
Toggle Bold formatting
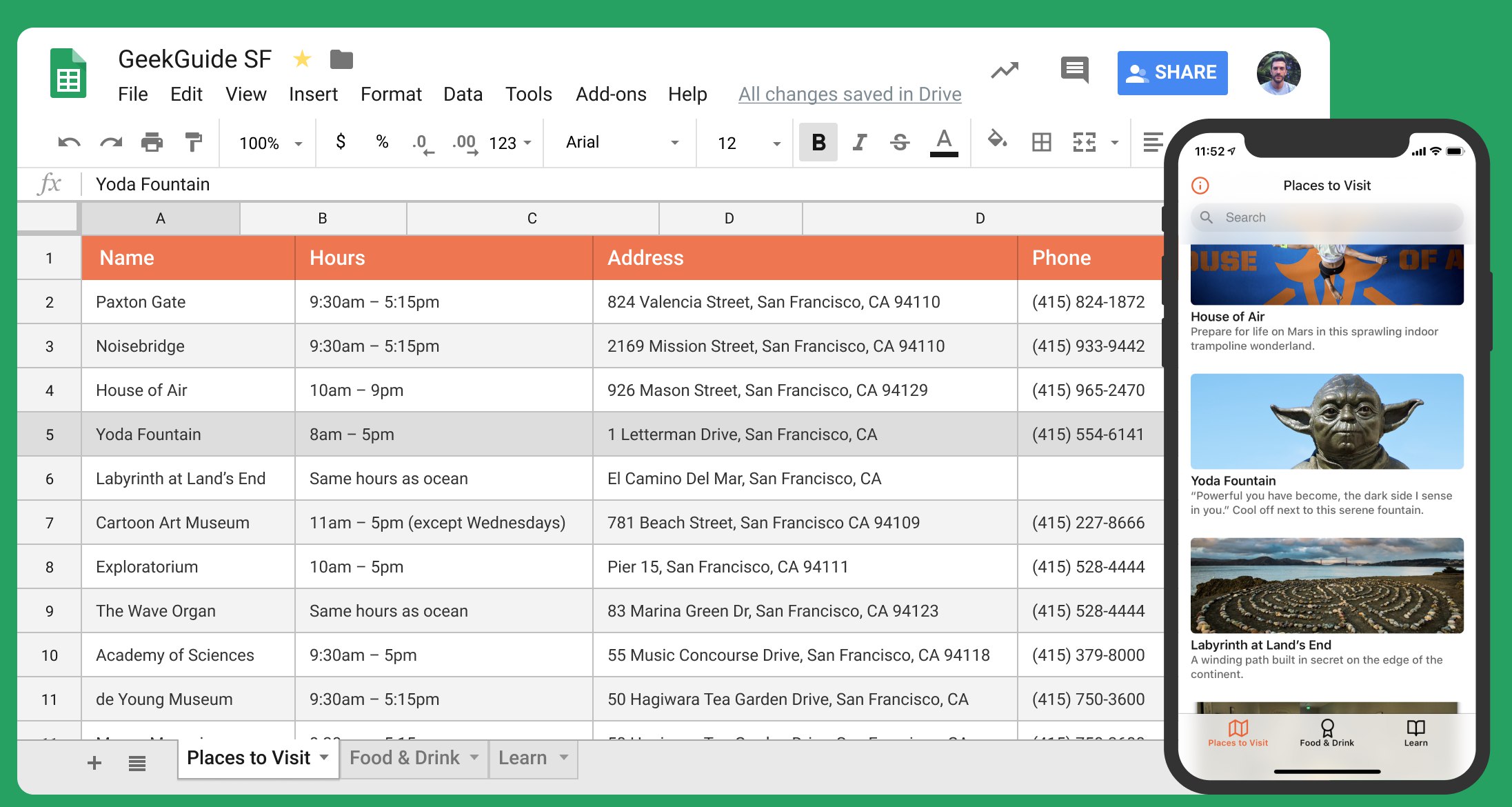click(x=818, y=142)
